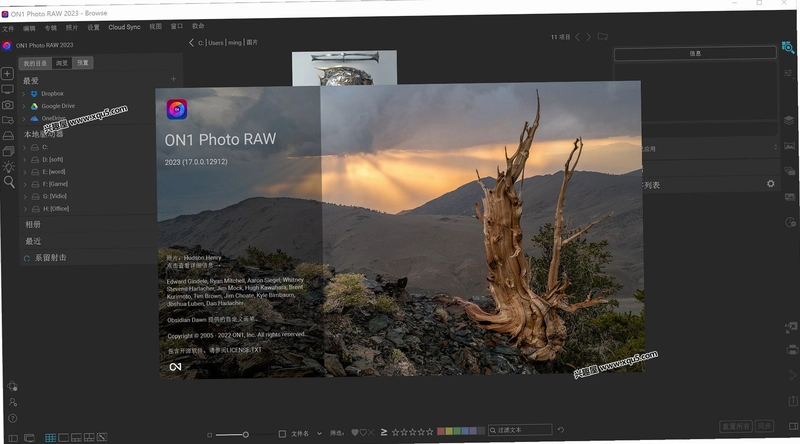Toggle the unset heart outline filter

pyautogui.click(x=363, y=433)
